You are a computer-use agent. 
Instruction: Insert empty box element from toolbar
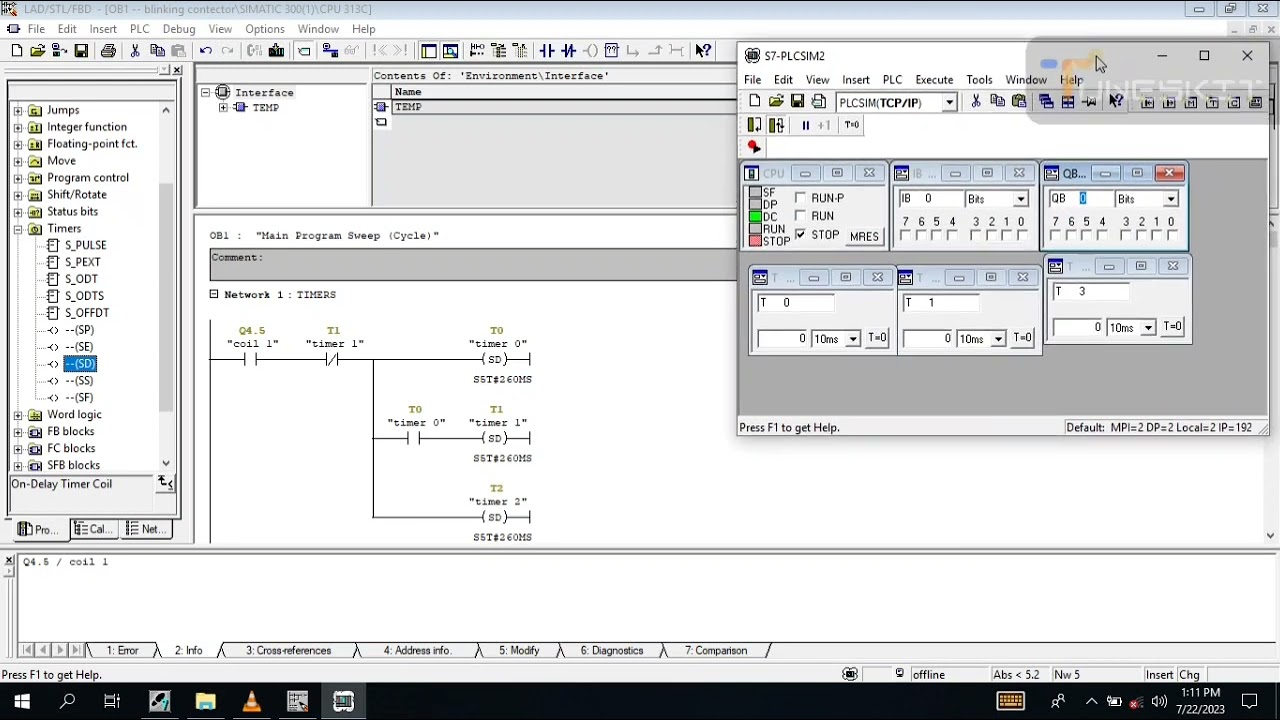pyautogui.click(x=611, y=51)
